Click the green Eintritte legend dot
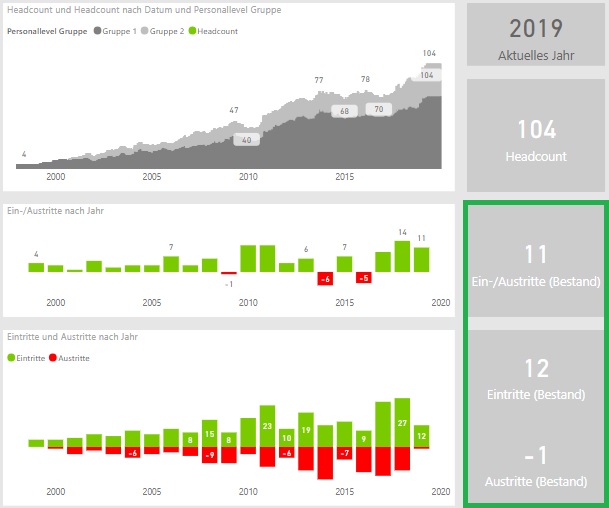The image size is (609, 508). pos(11,357)
